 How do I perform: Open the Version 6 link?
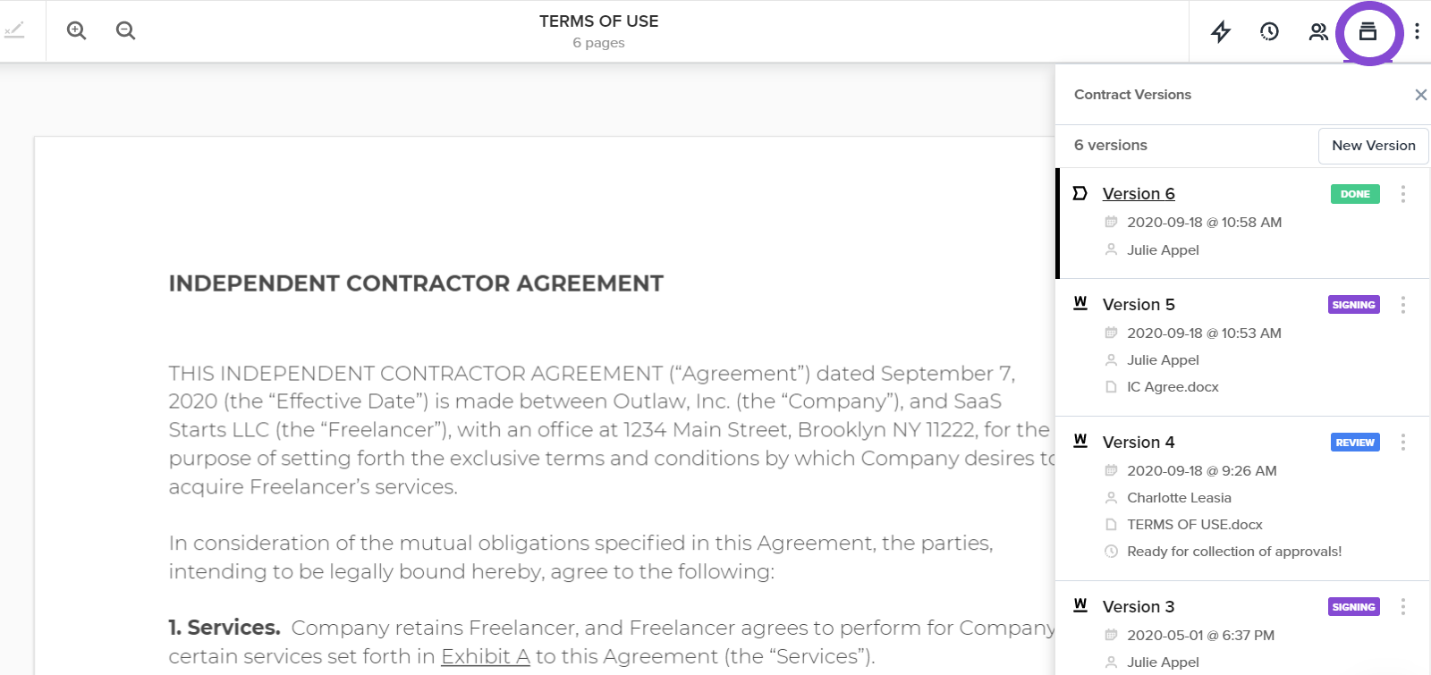(x=1138, y=194)
